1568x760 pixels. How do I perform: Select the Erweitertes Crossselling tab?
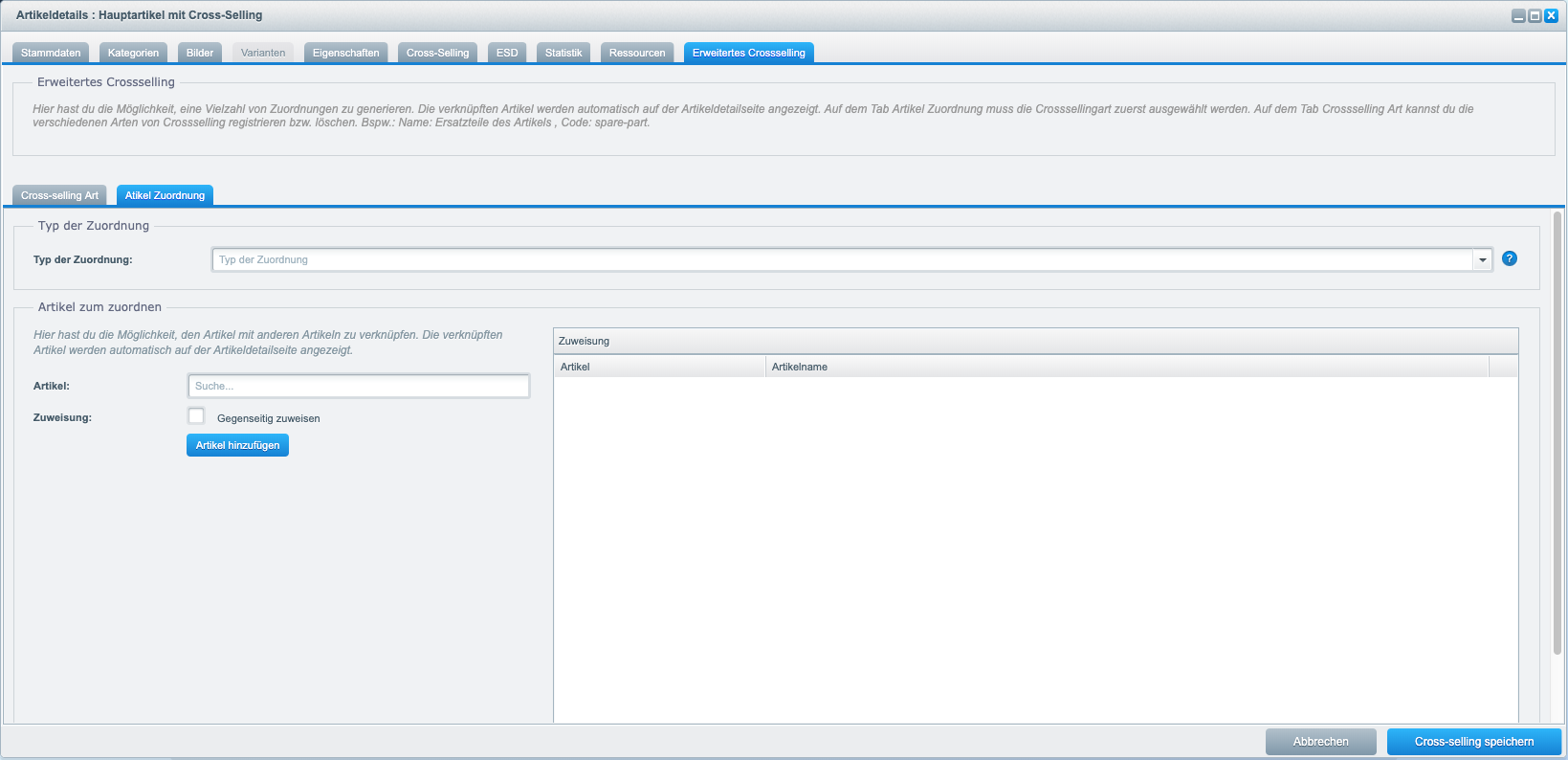pyautogui.click(x=749, y=53)
